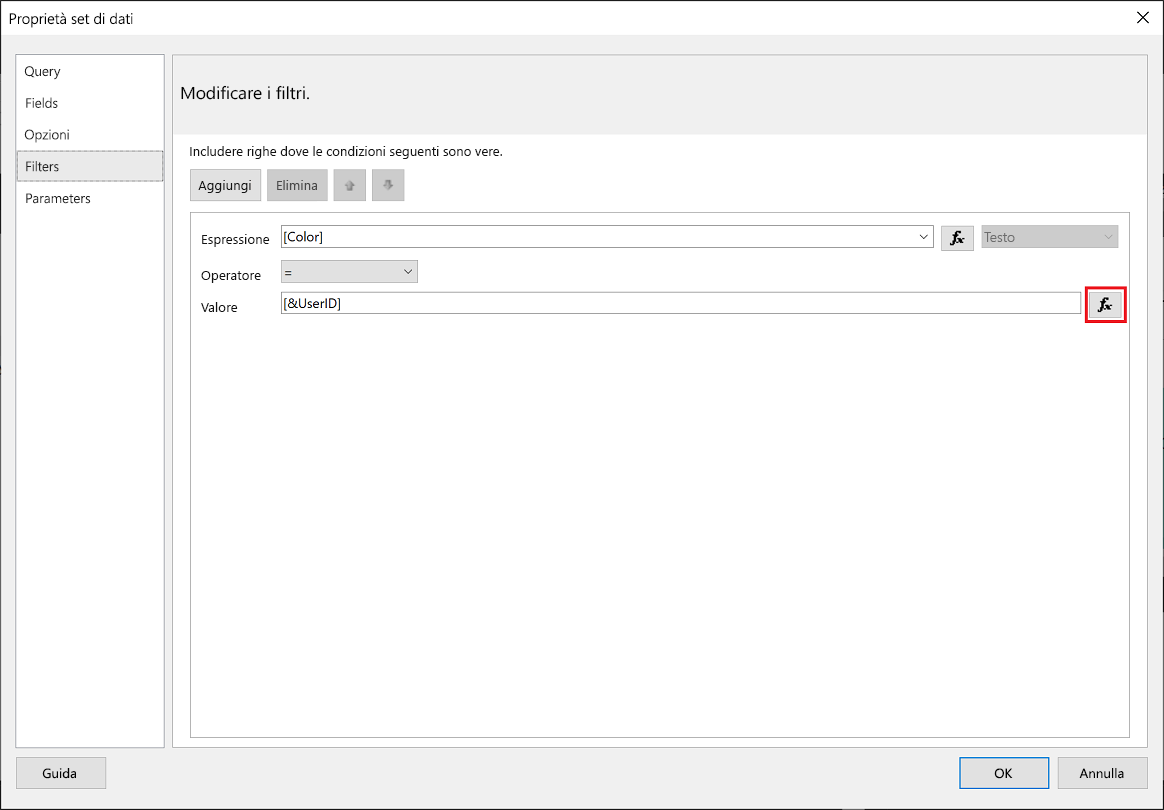This screenshot has width=1164, height=810.
Task: Expand the Espressione field dropdown
Action: click(x=923, y=237)
